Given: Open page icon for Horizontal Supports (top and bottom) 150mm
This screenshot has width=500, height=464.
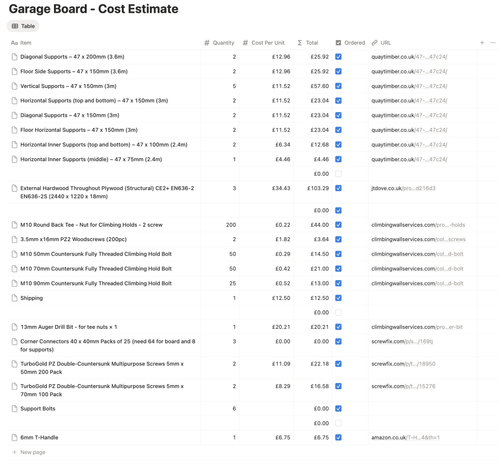Looking at the screenshot, I should (x=14, y=101).
